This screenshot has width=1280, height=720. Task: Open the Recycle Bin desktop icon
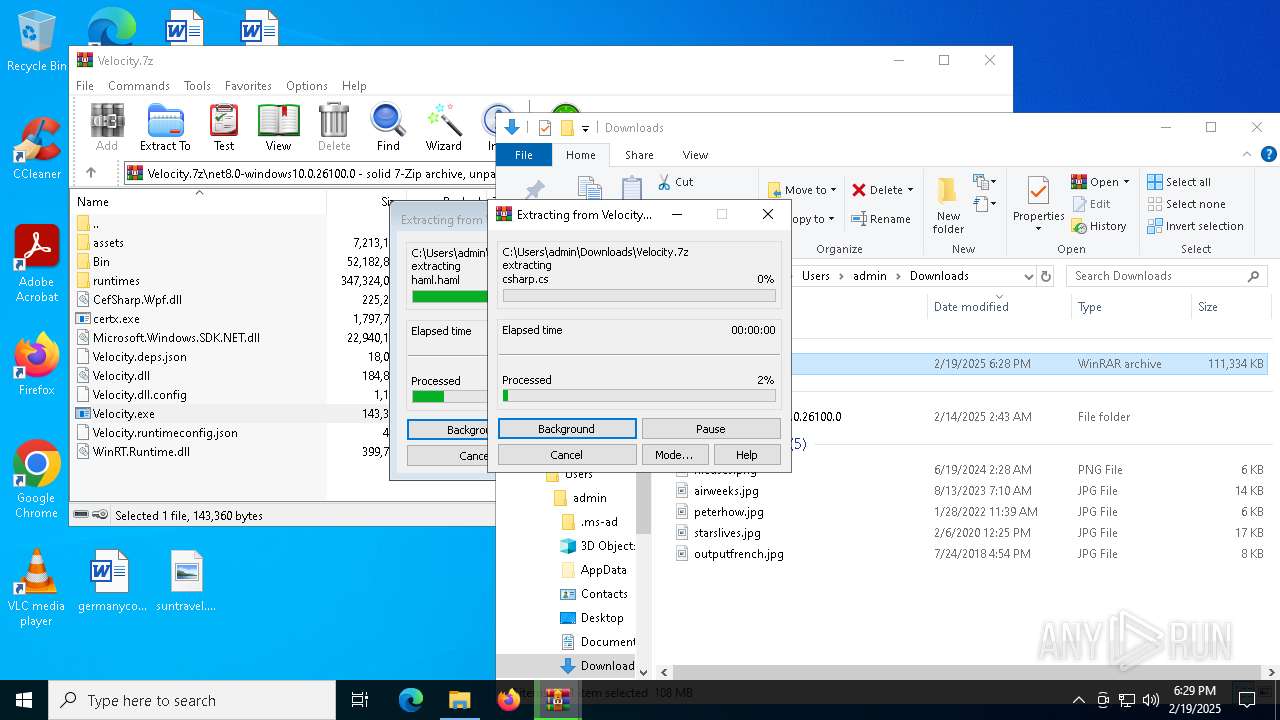click(36, 41)
